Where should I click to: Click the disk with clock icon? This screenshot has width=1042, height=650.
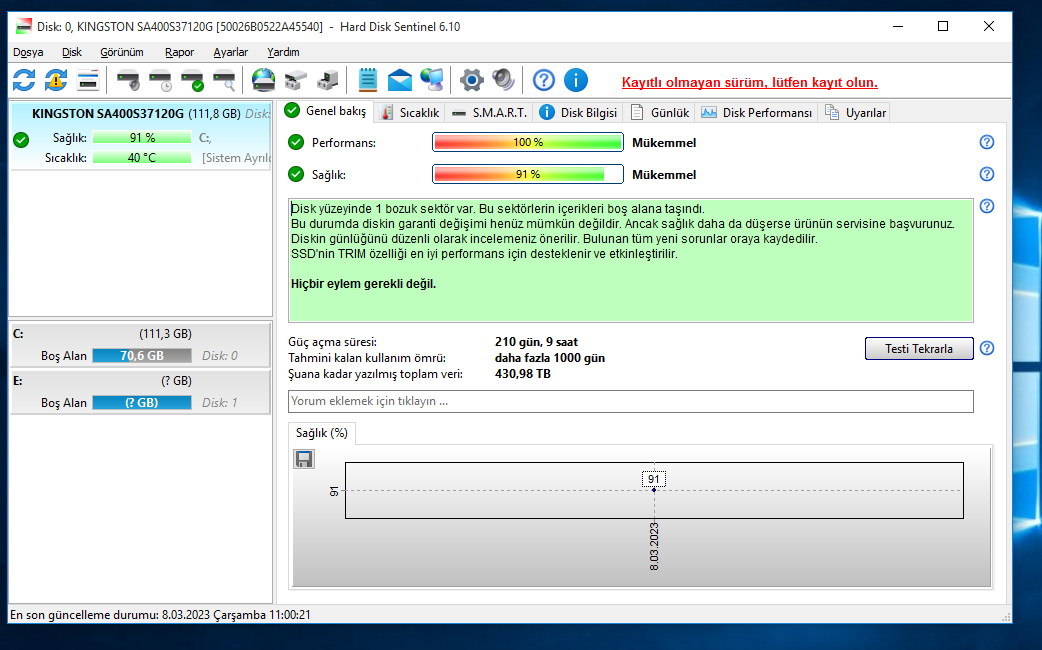click(x=161, y=80)
